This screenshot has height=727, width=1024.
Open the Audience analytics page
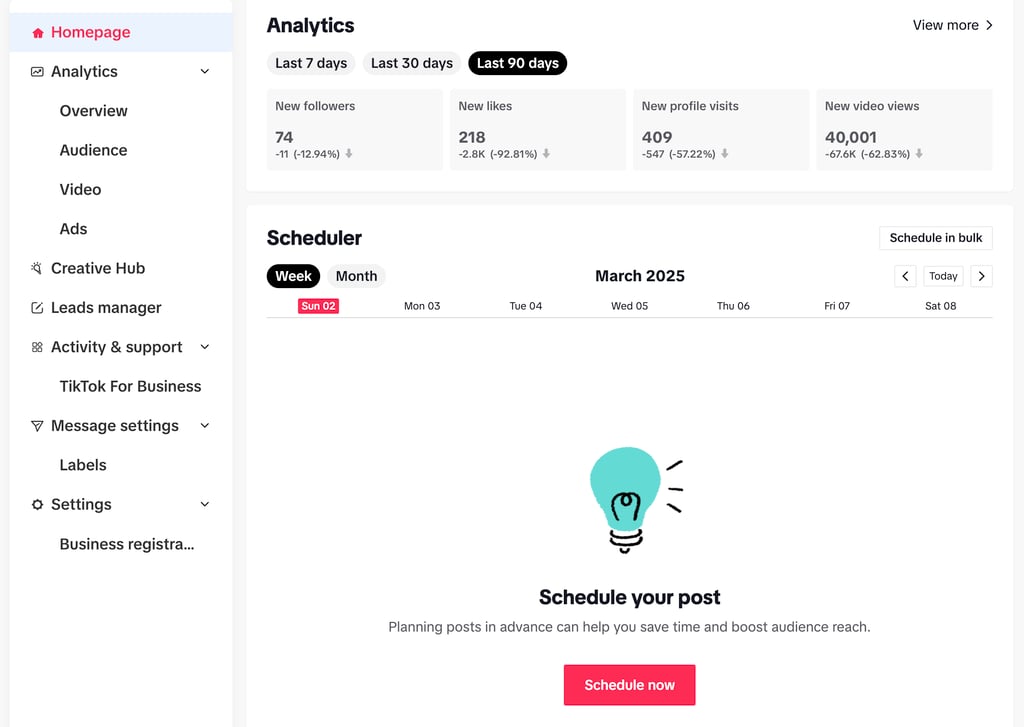pyautogui.click(x=93, y=150)
